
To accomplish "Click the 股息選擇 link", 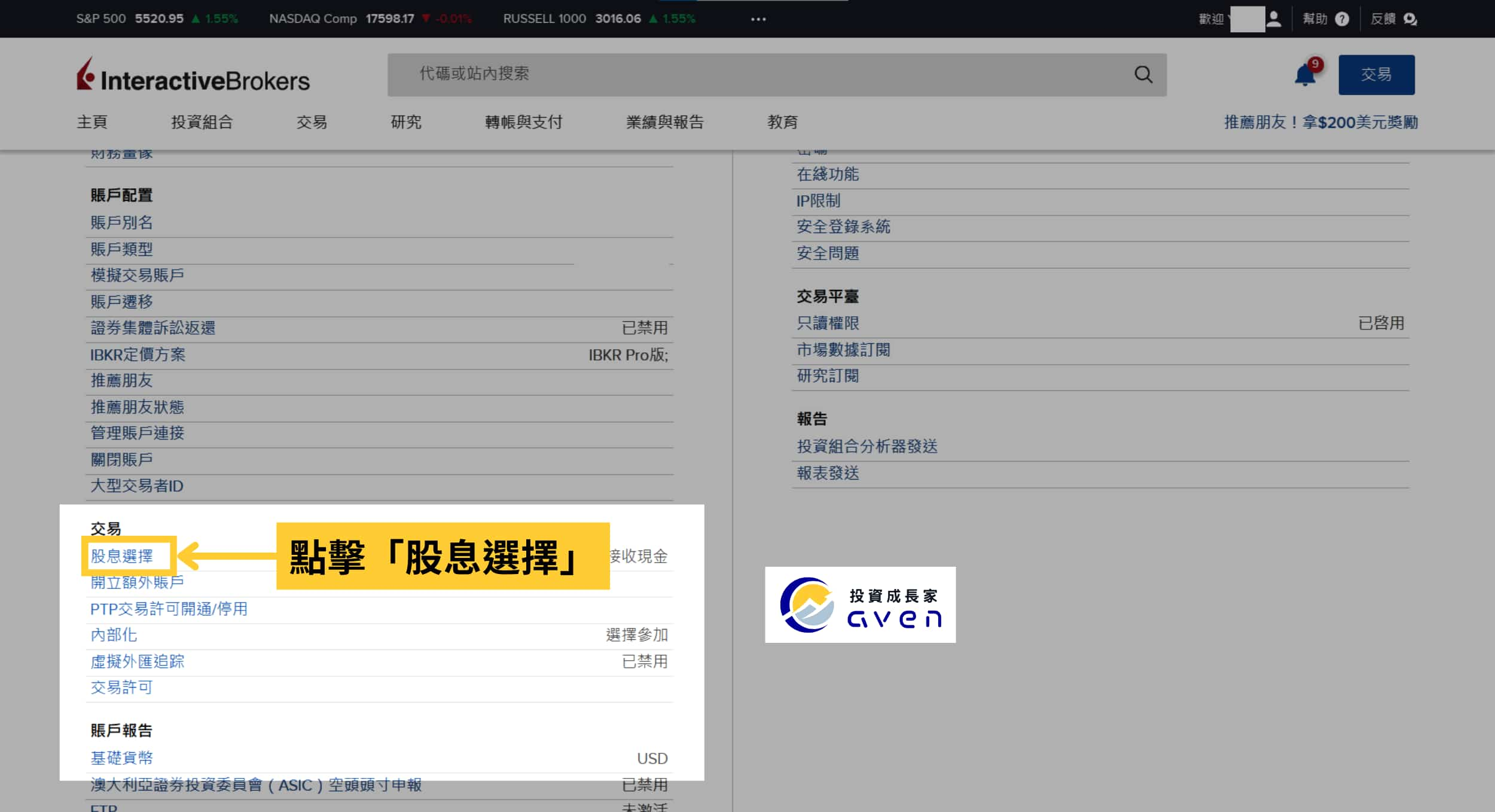I will click(x=121, y=556).
